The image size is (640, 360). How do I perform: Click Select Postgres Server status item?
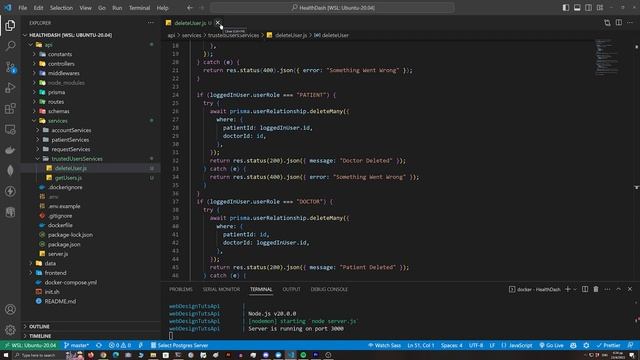click(179, 345)
